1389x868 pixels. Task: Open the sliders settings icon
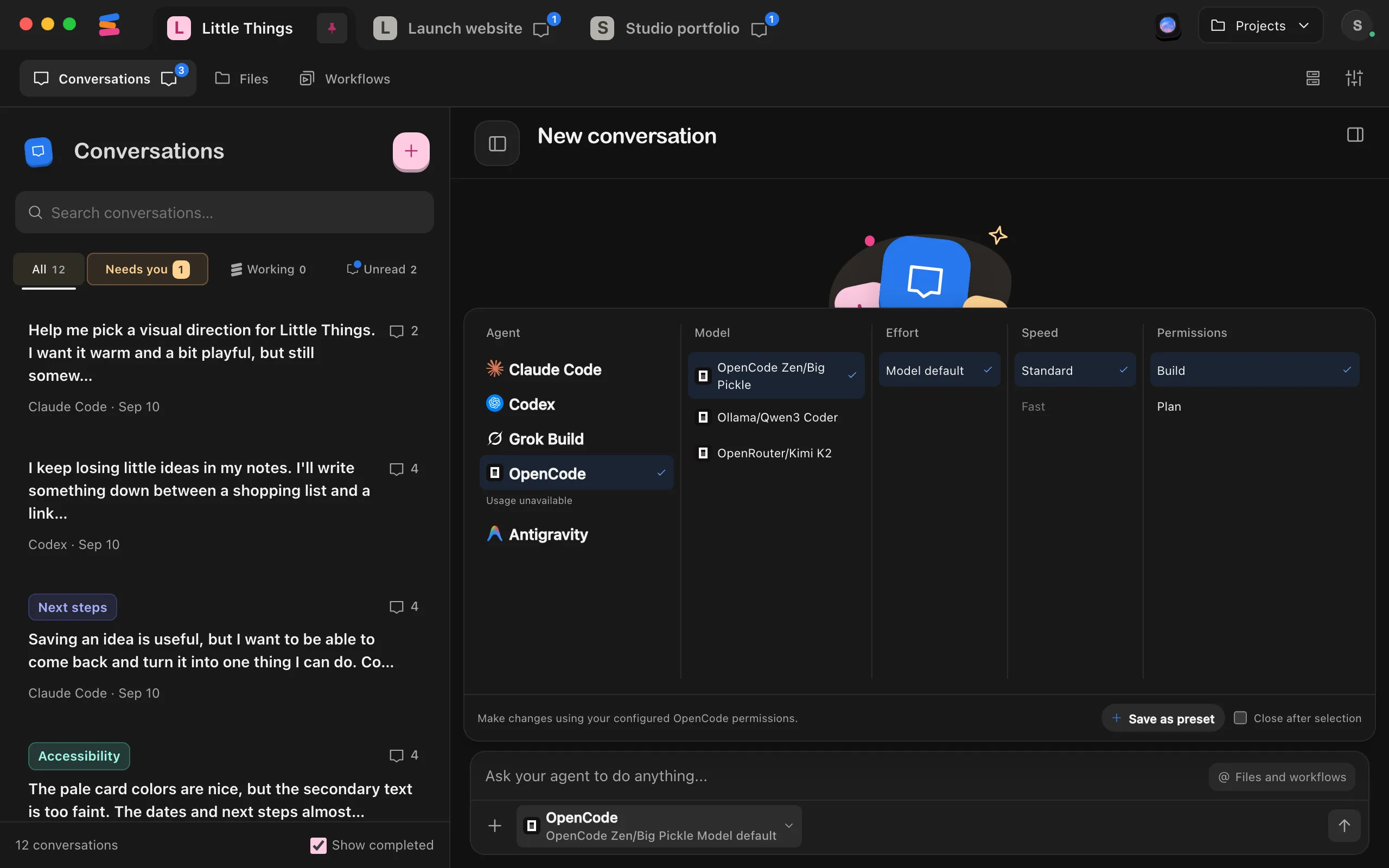point(1354,78)
